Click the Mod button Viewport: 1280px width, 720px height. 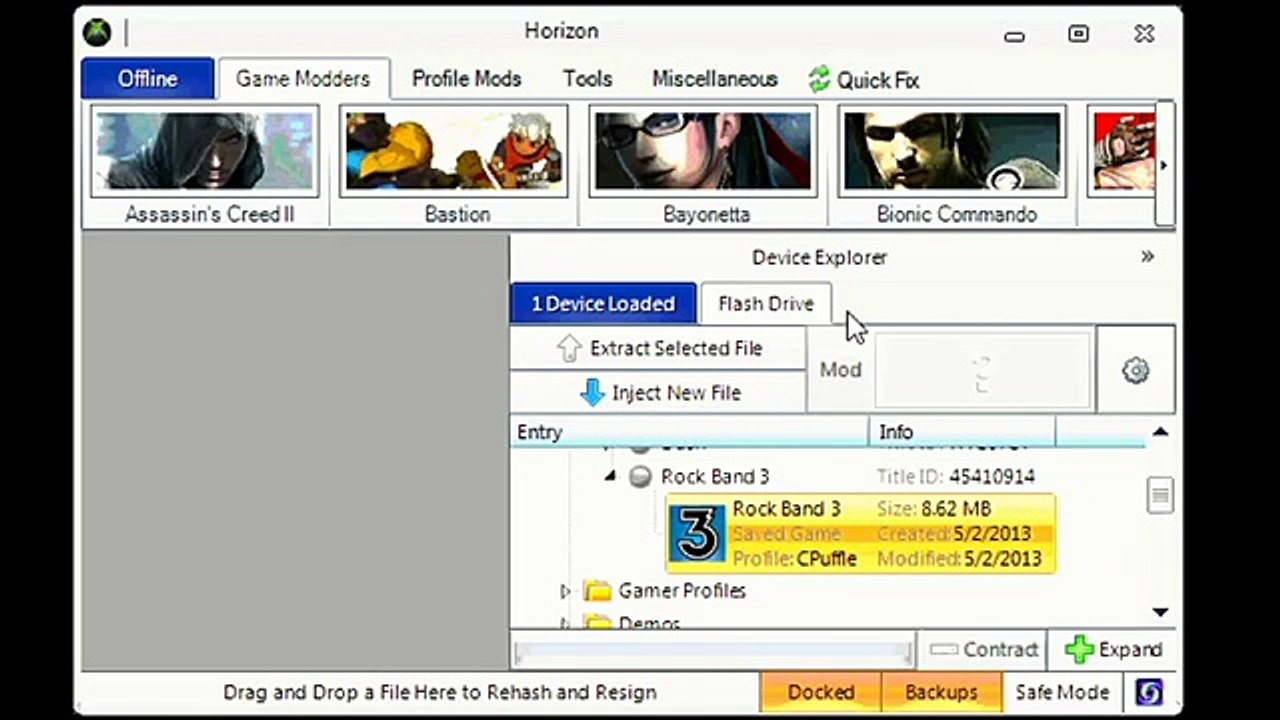coord(951,370)
